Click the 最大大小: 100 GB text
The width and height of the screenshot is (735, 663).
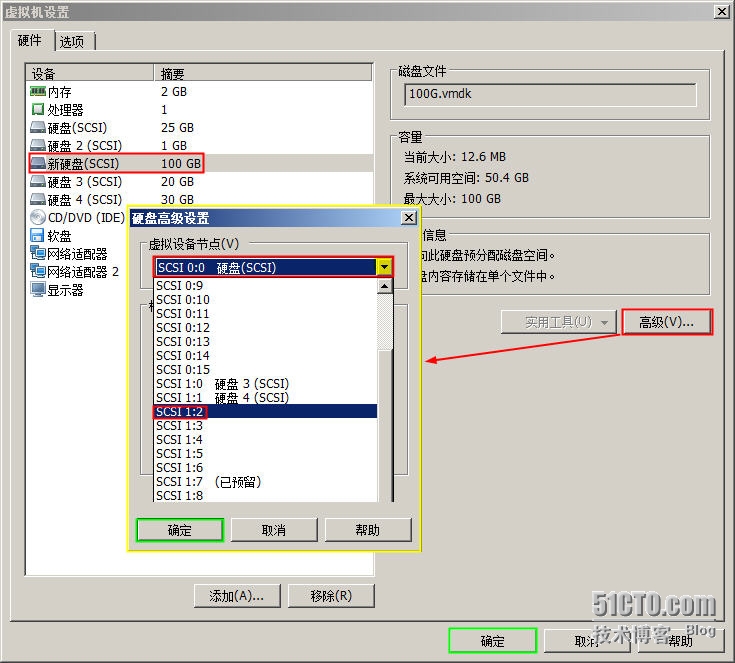tap(452, 199)
